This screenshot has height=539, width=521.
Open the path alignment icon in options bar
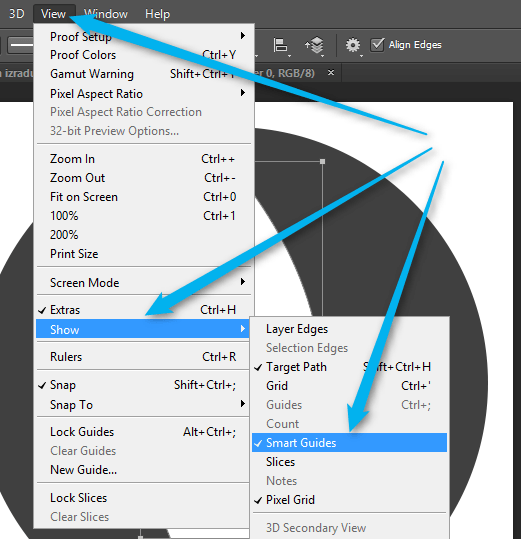[x=281, y=46]
